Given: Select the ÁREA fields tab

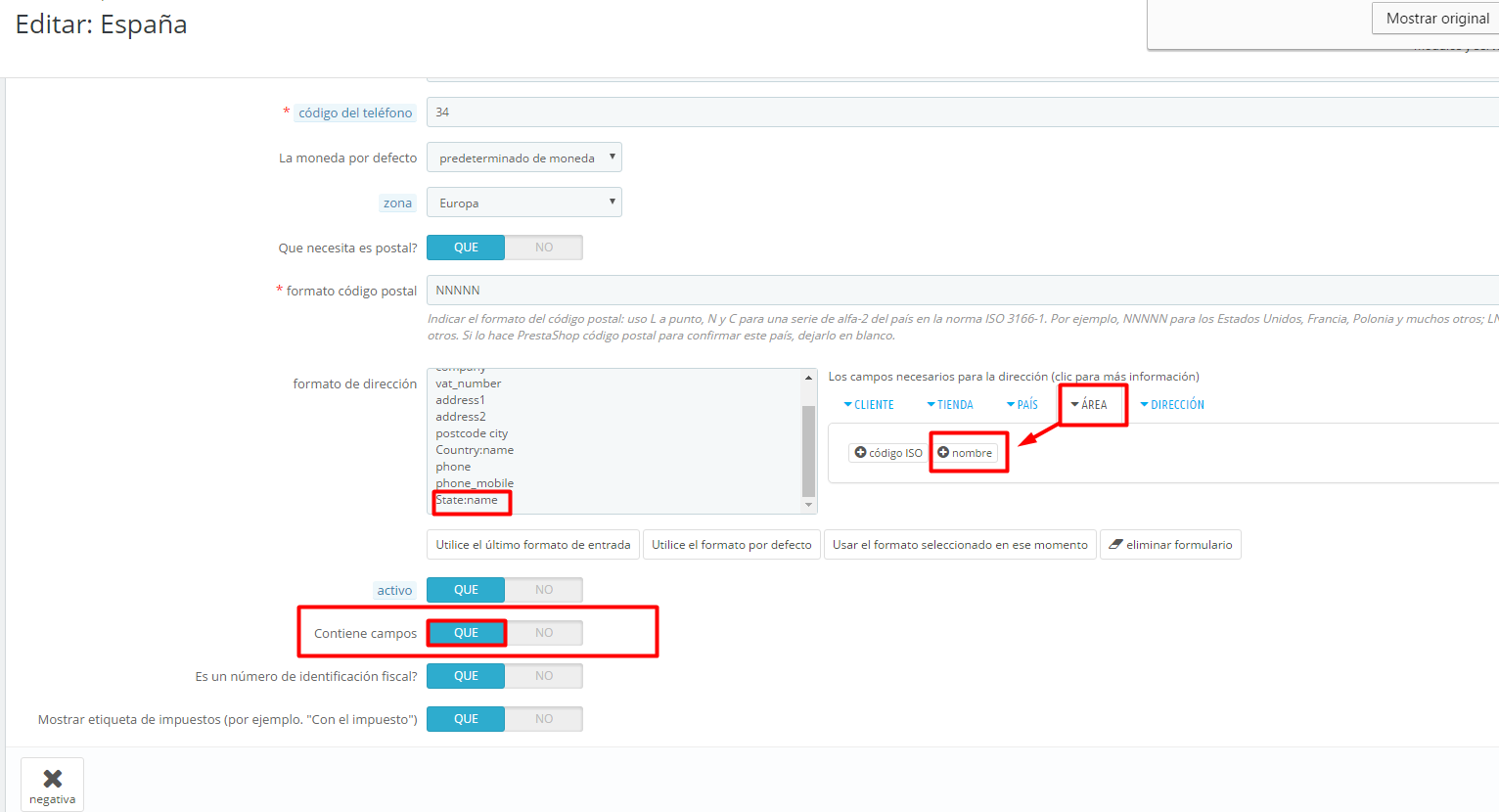Looking at the screenshot, I should coord(1088,404).
